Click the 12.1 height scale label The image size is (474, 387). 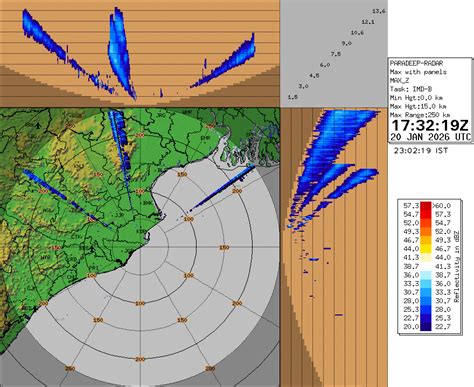[x=368, y=22]
